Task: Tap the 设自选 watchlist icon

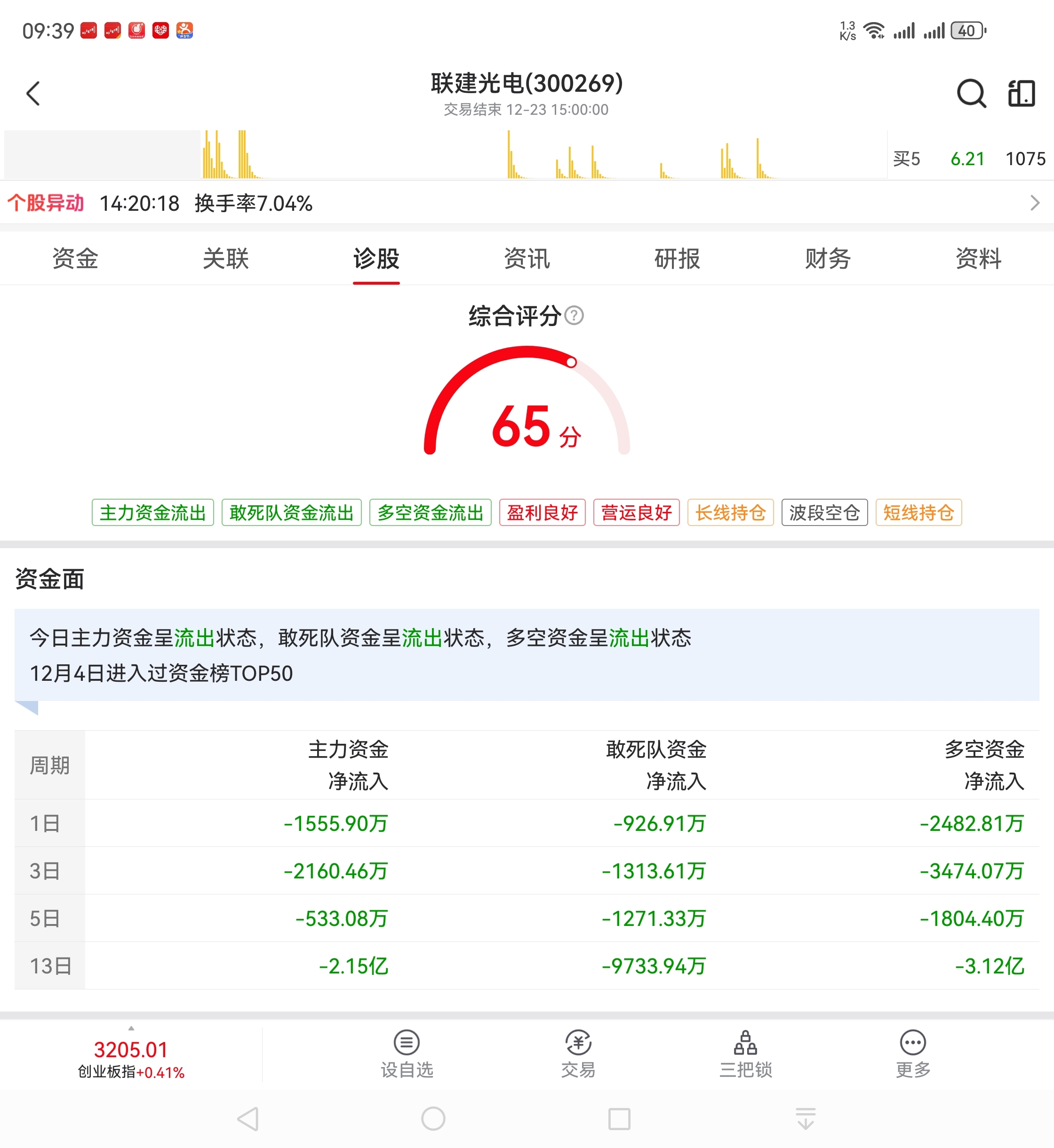Action: point(406,1043)
